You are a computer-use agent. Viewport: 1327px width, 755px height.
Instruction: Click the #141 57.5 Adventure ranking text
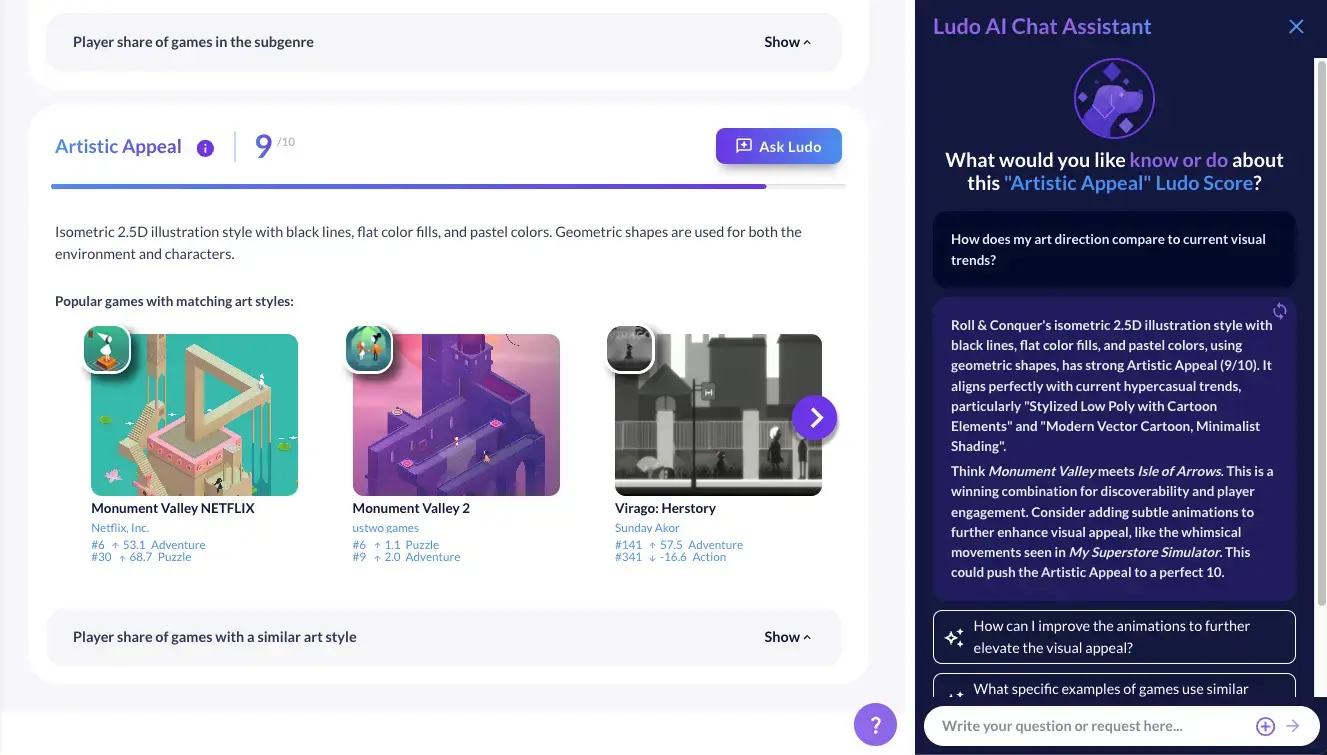click(679, 545)
